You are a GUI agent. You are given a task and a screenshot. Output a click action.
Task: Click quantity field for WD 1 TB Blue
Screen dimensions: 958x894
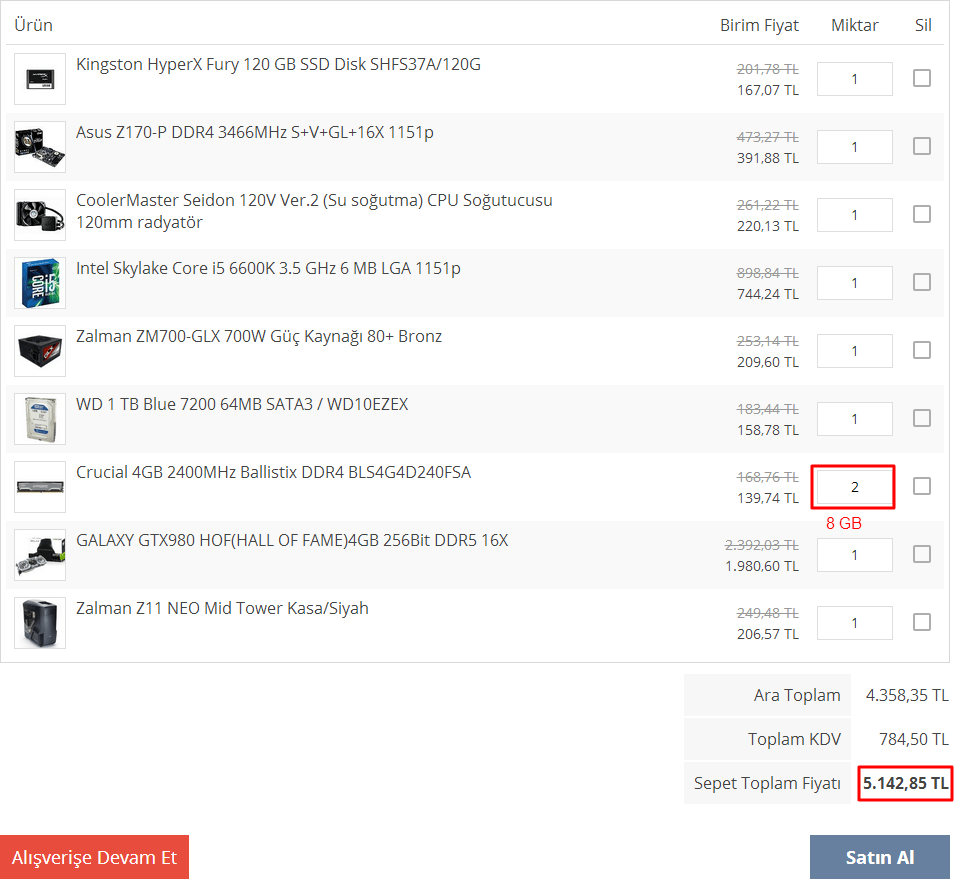click(855, 419)
